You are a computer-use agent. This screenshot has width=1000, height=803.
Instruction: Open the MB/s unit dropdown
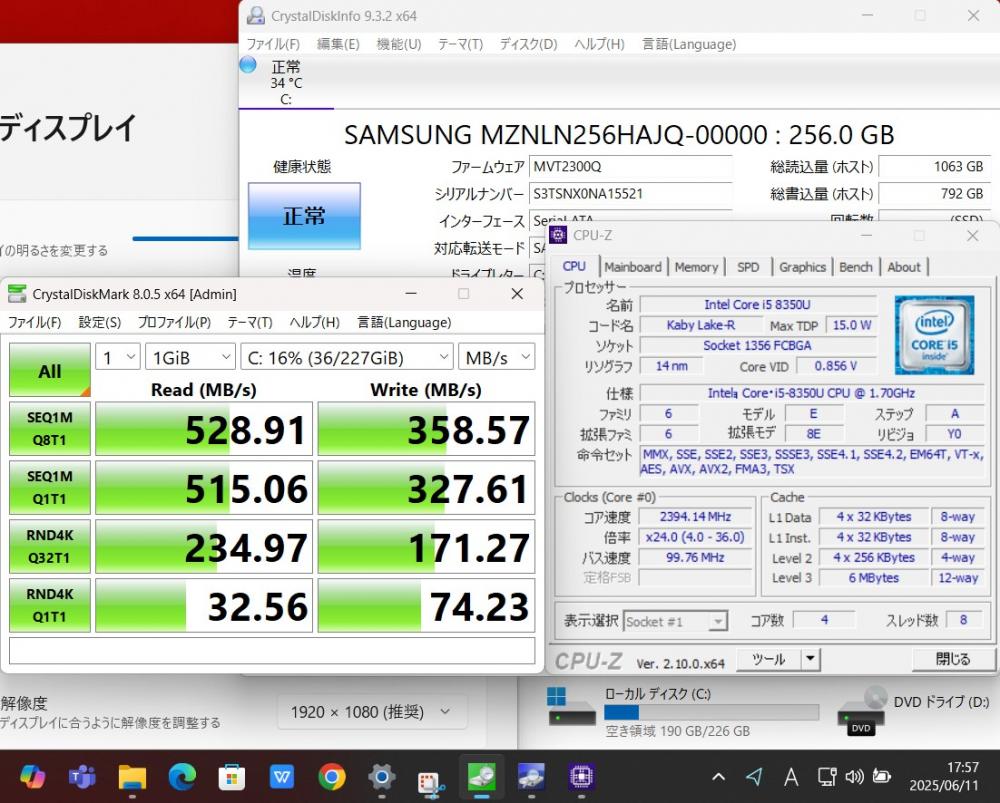click(x=496, y=357)
